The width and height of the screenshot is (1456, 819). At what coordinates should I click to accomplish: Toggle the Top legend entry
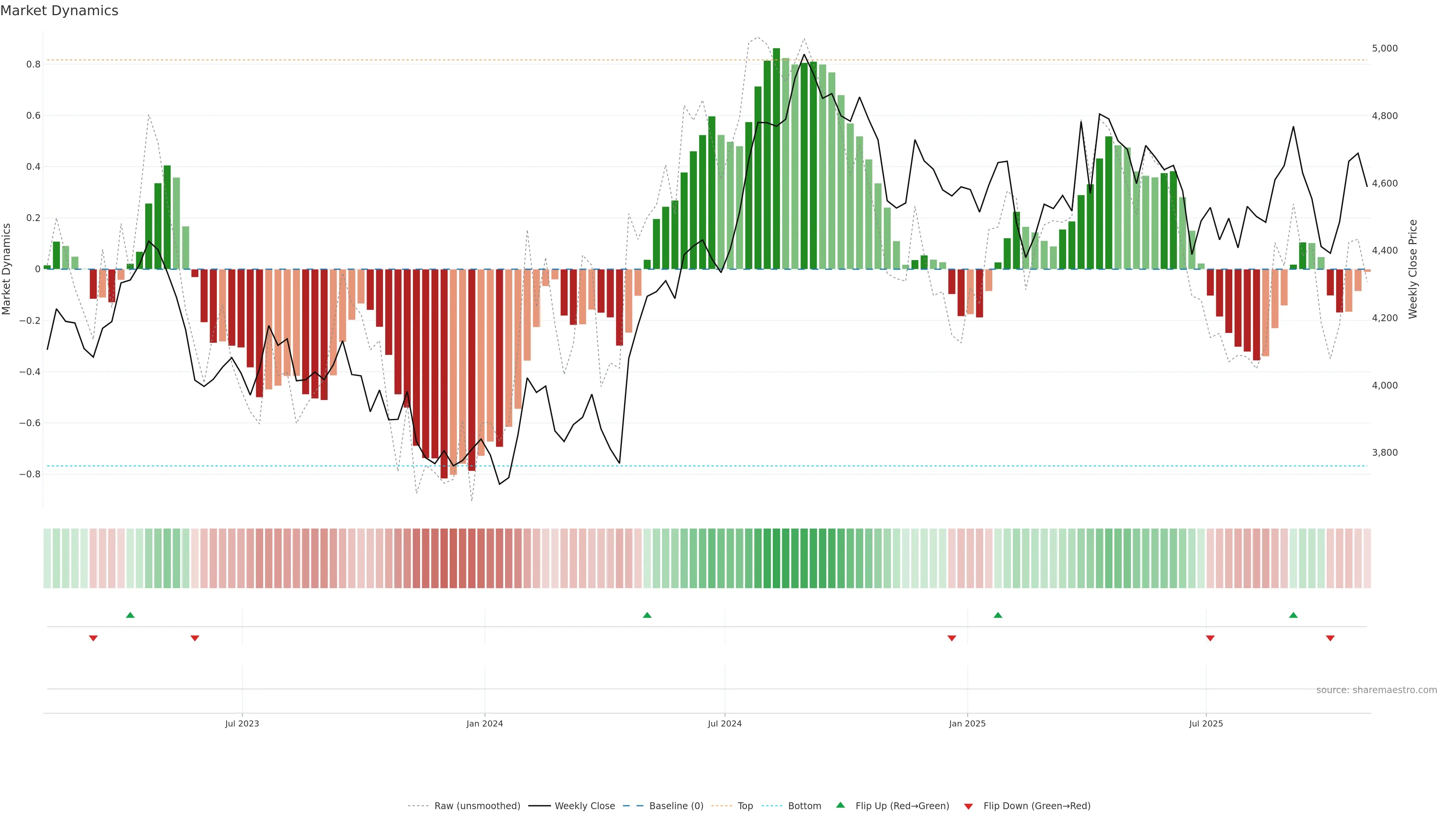[745, 806]
